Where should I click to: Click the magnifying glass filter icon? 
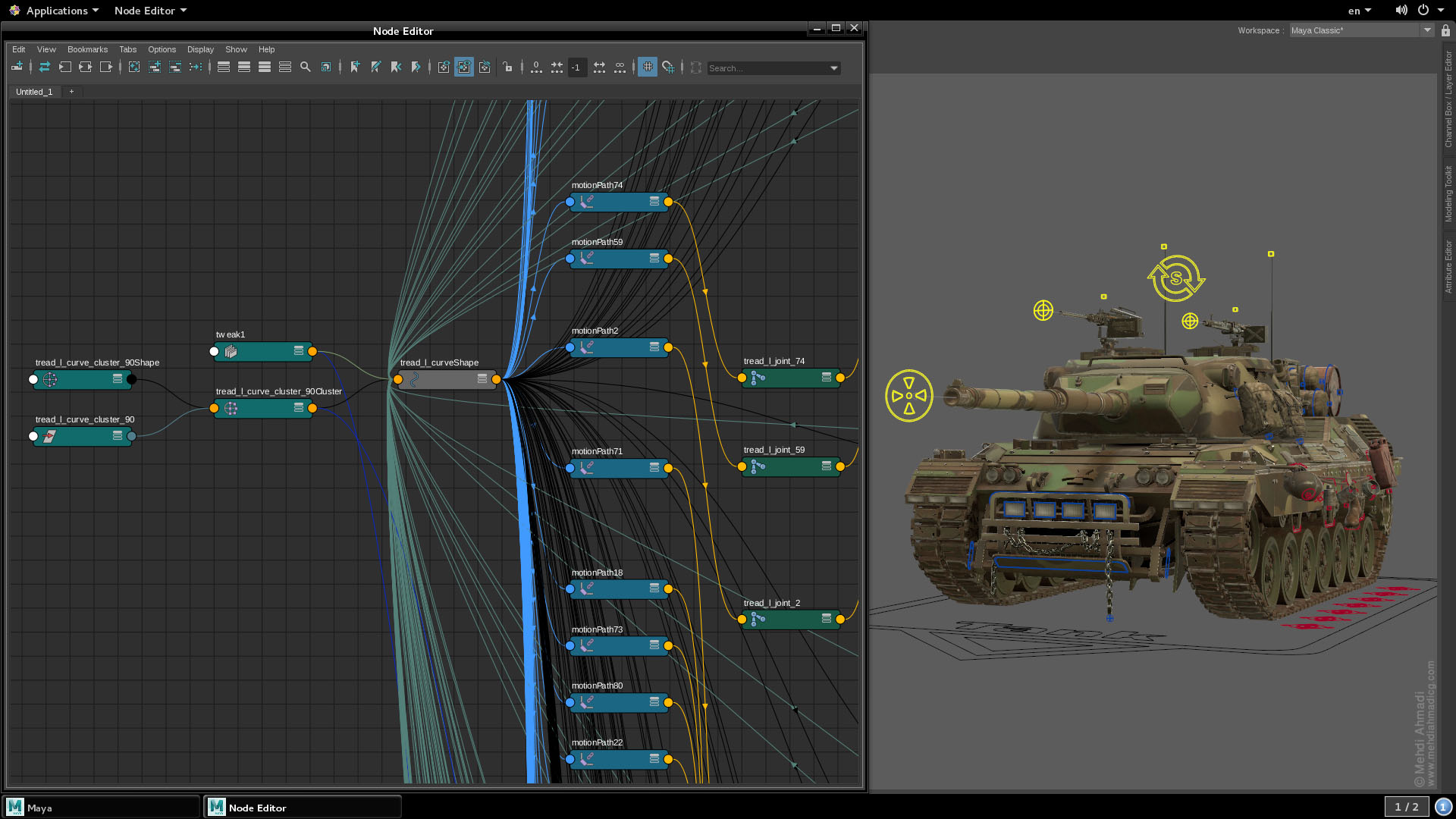(306, 67)
